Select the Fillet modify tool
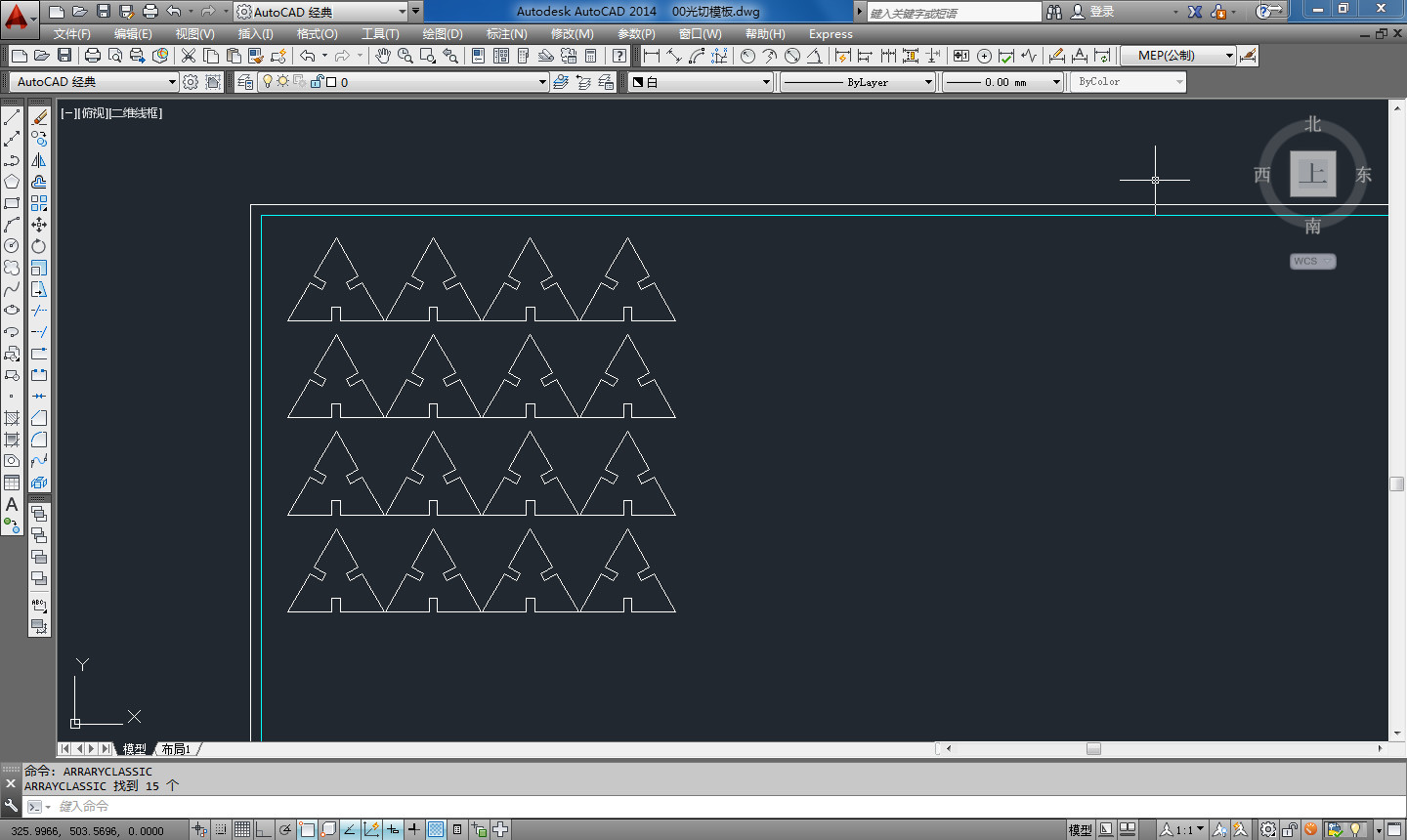 (39, 440)
